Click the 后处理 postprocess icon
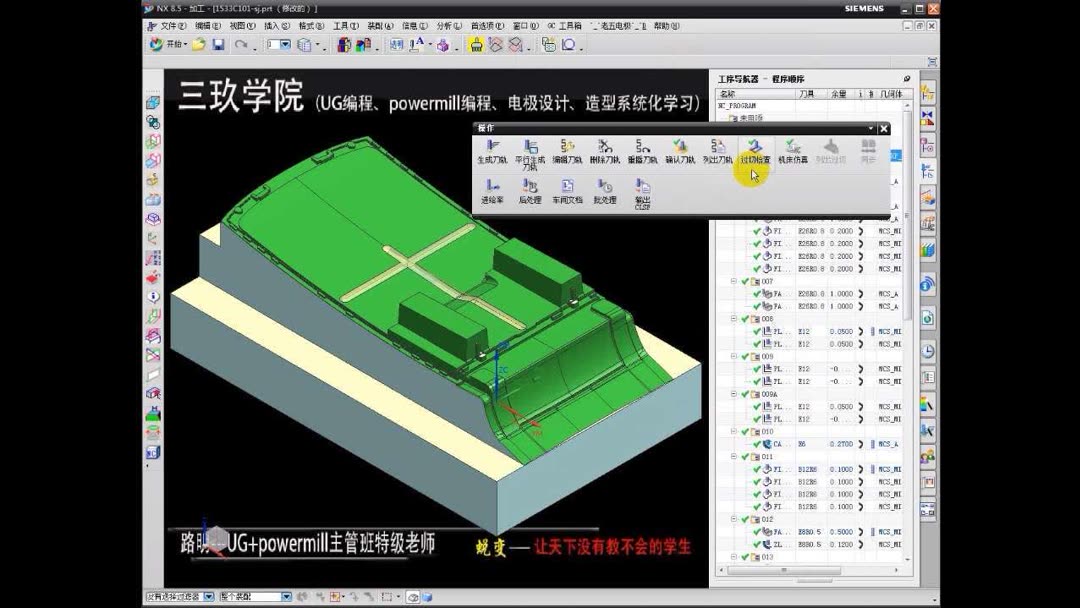This screenshot has height=608, width=1080. pyautogui.click(x=531, y=190)
